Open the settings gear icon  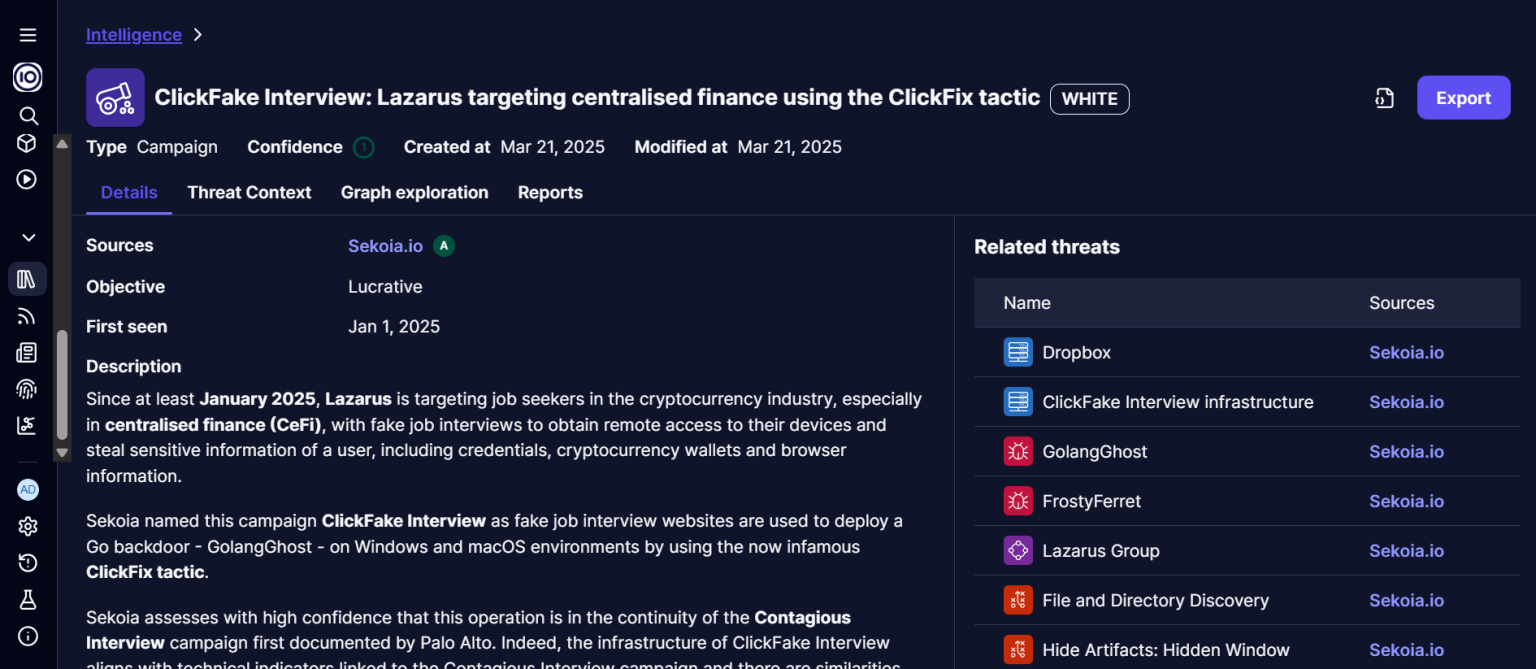[28, 526]
